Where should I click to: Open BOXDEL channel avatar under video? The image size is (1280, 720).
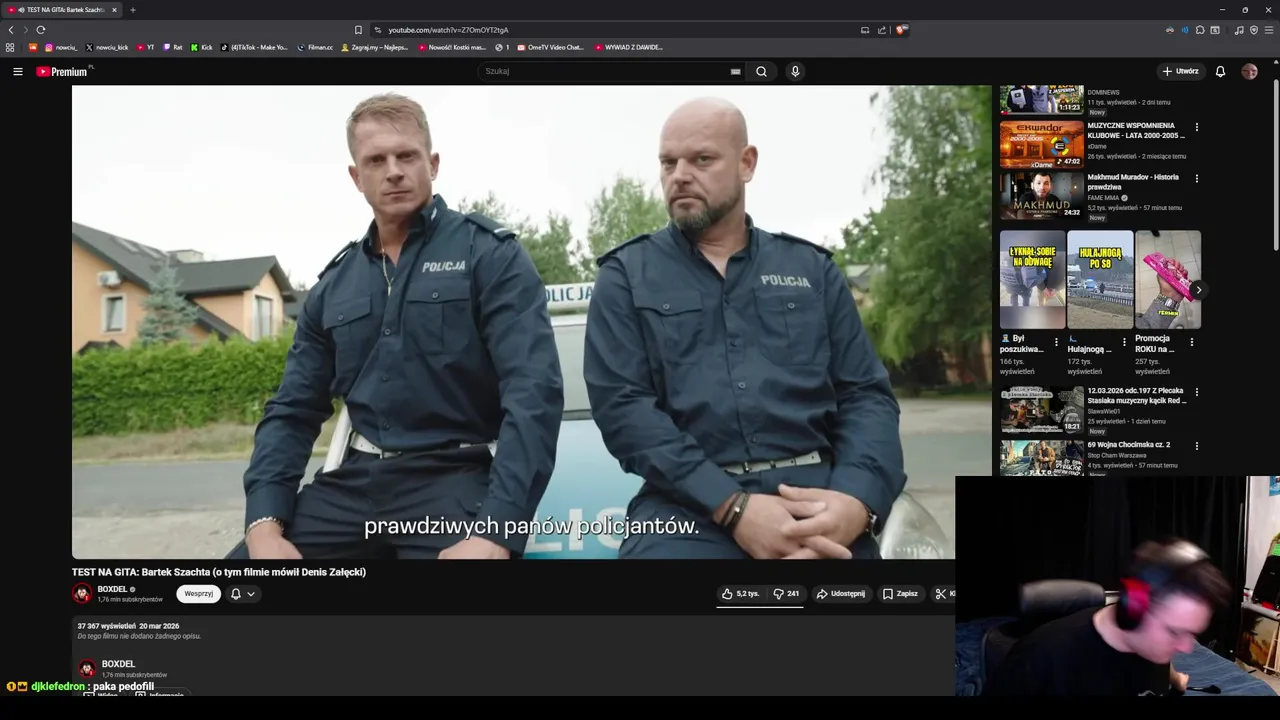click(x=82, y=594)
